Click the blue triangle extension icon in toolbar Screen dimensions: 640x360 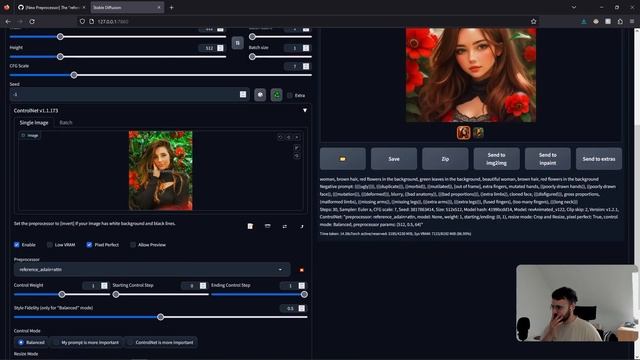click(584, 21)
